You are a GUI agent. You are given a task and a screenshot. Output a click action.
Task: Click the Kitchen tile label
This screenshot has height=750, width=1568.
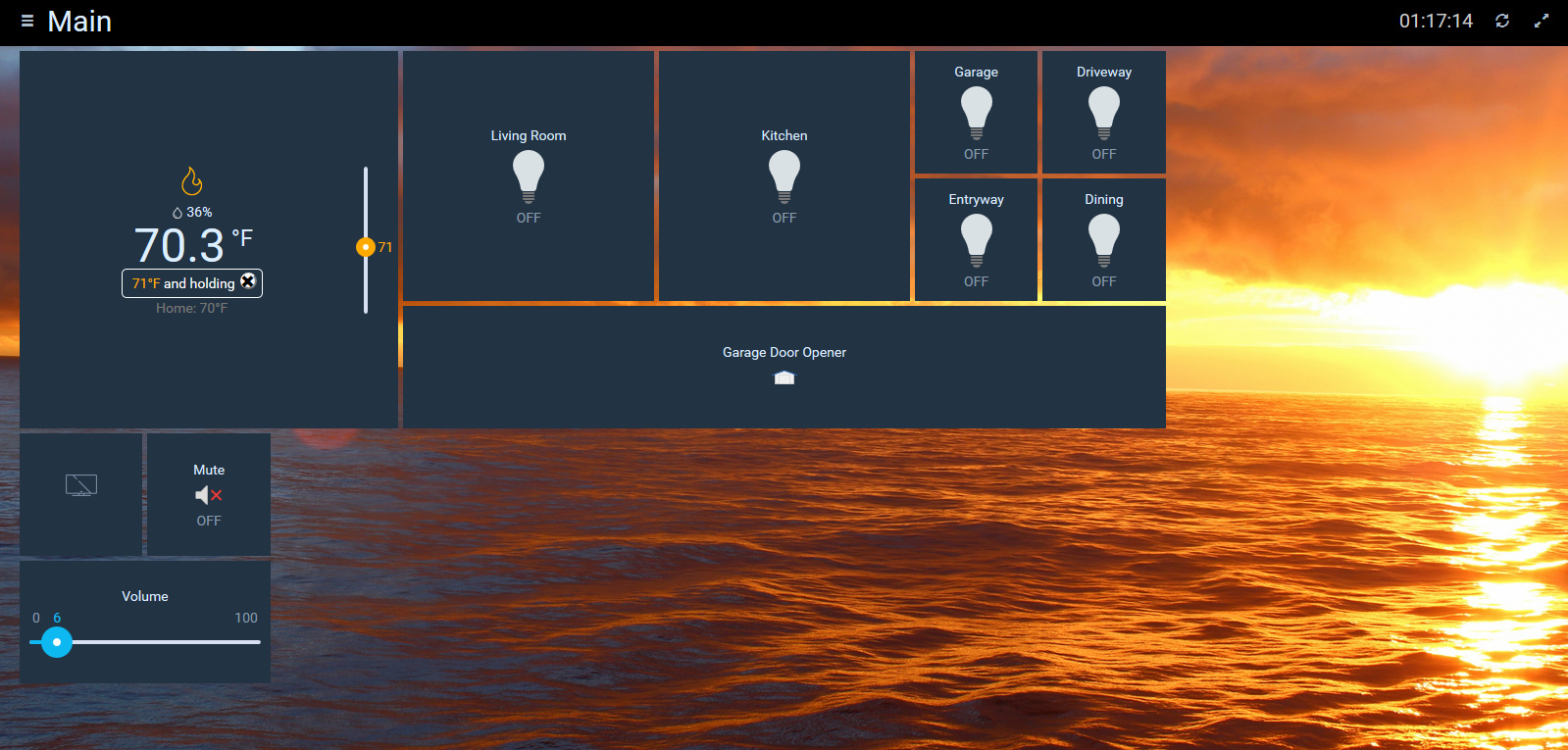(x=784, y=135)
